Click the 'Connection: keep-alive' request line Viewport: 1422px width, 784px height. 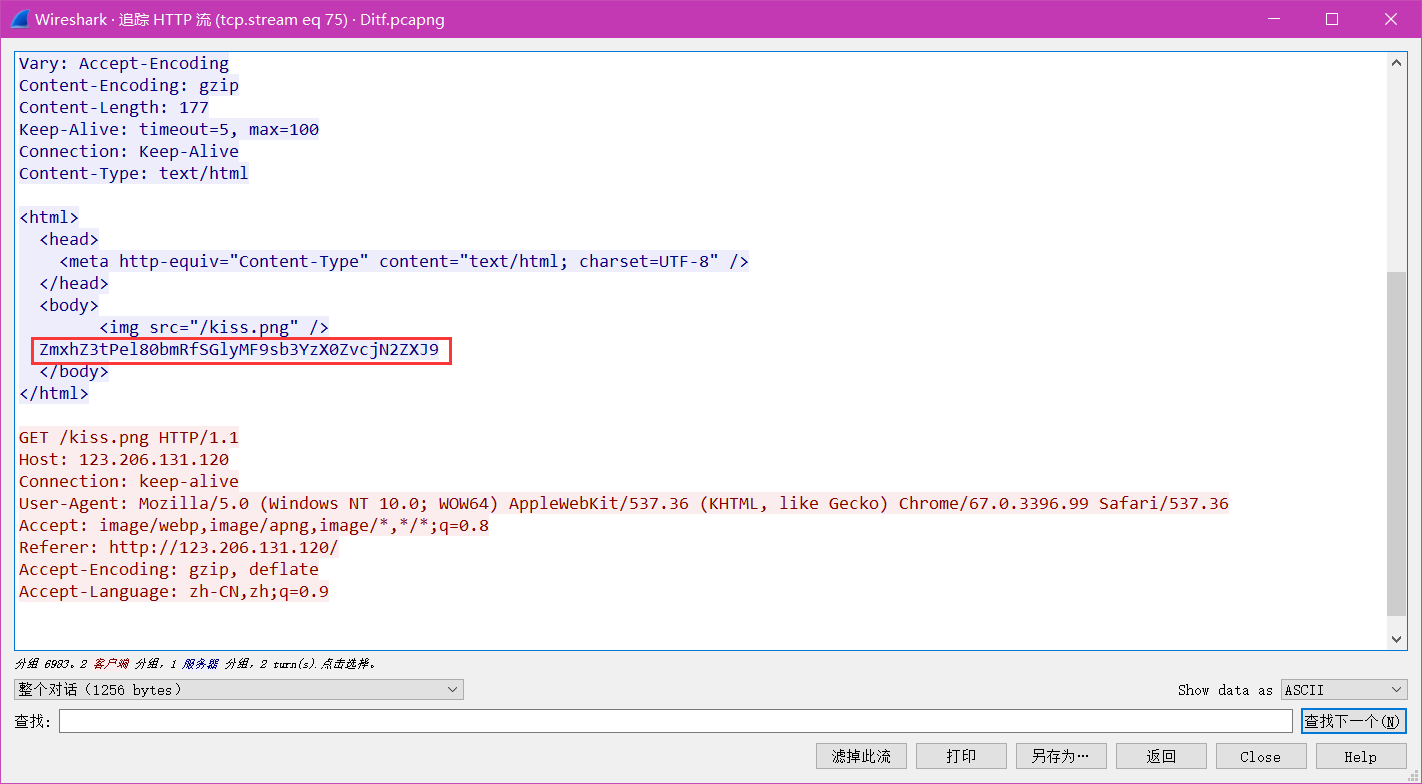129,481
